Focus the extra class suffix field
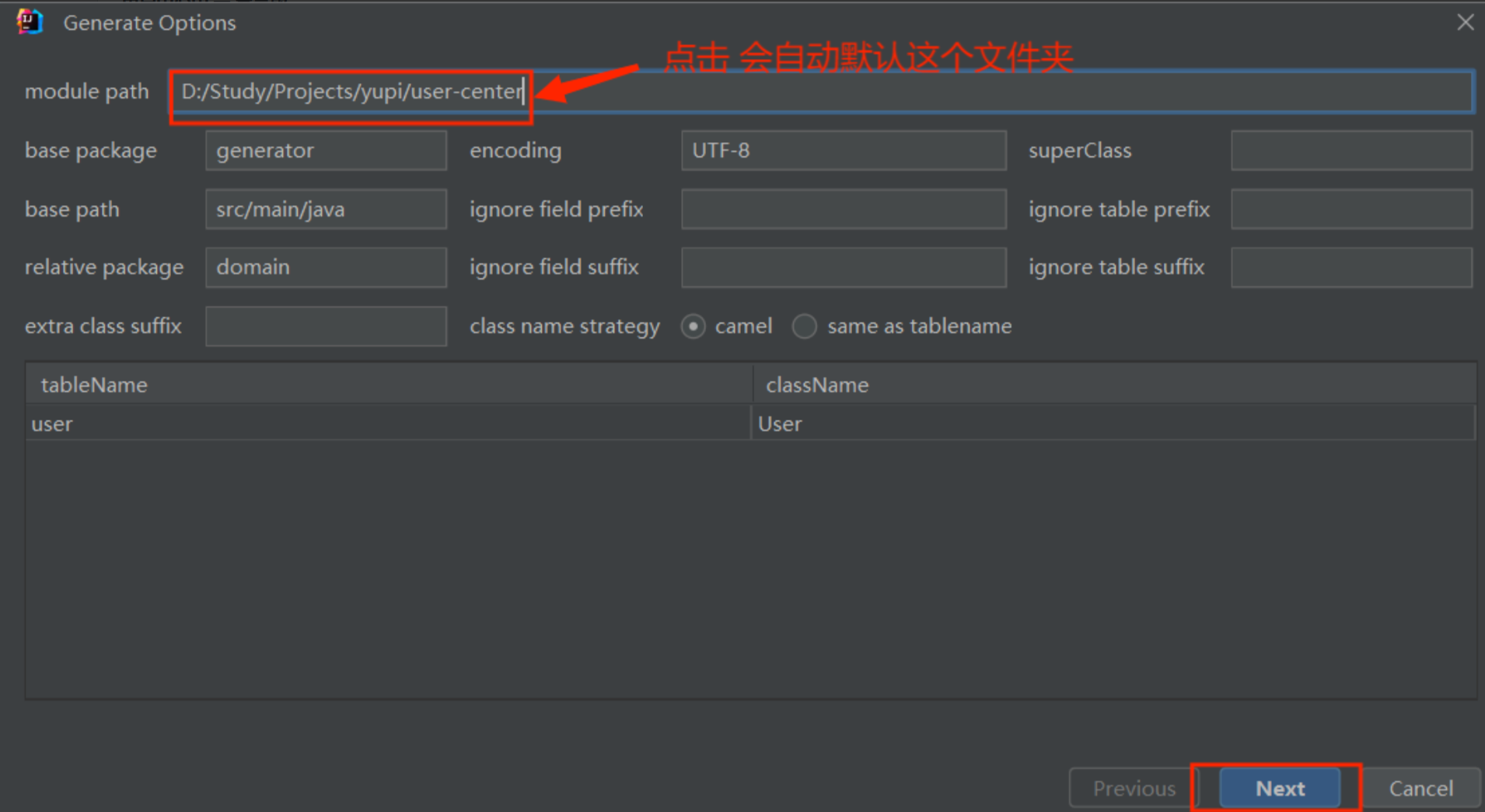This screenshot has width=1485, height=812. pos(326,326)
